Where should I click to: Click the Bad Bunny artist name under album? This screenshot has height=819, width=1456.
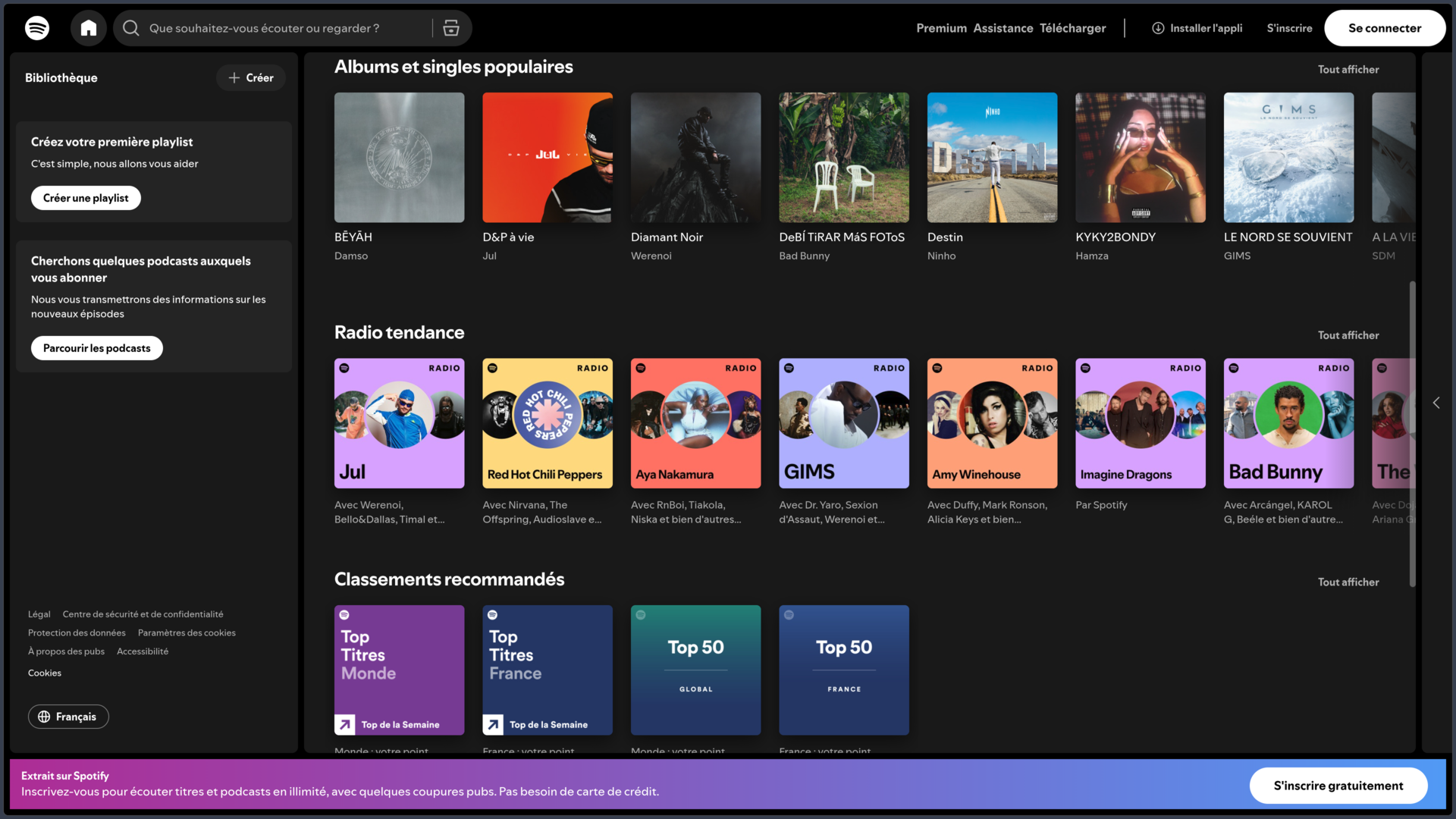pyautogui.click(x=805, y=256)
